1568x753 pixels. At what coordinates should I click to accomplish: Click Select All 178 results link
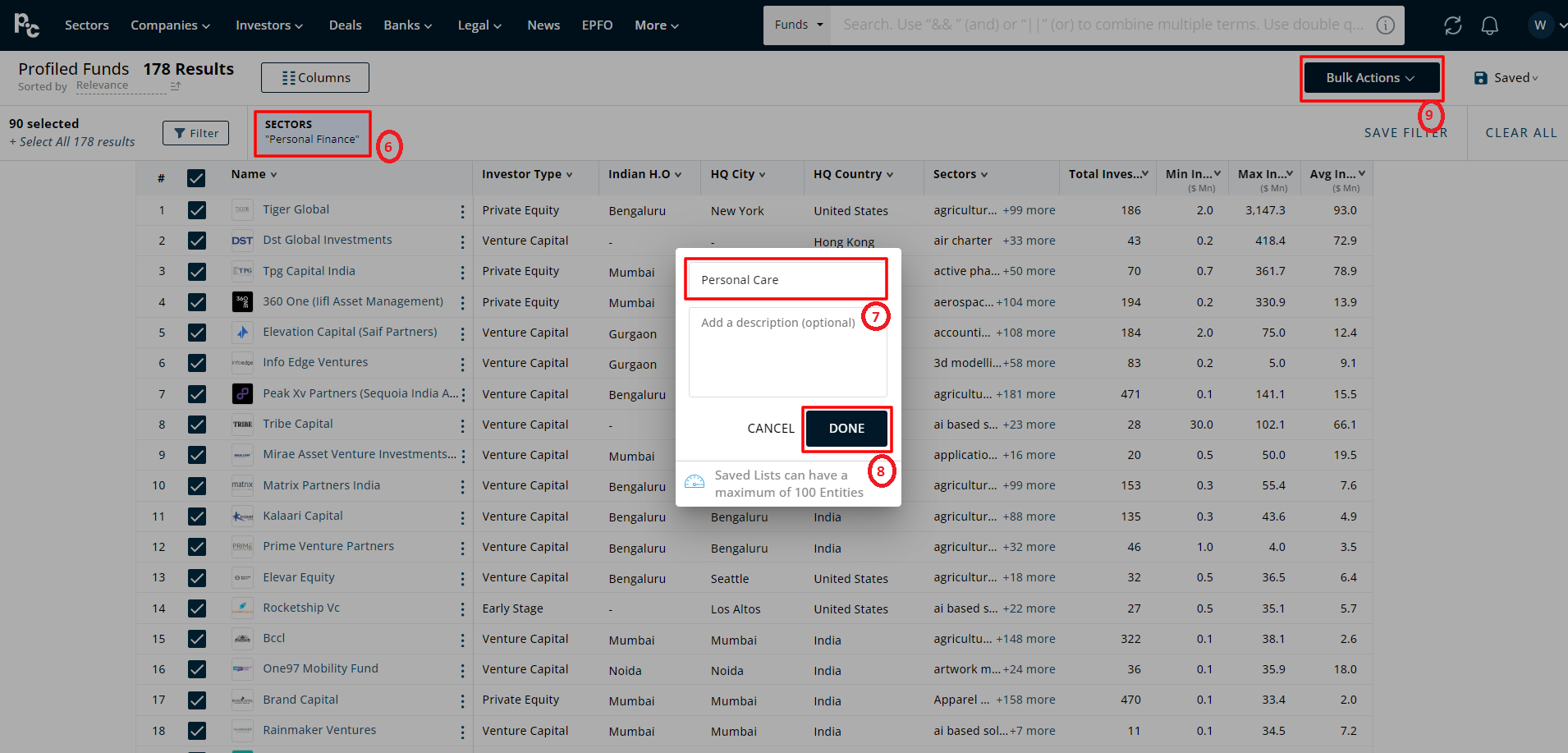tap(72, 142)
